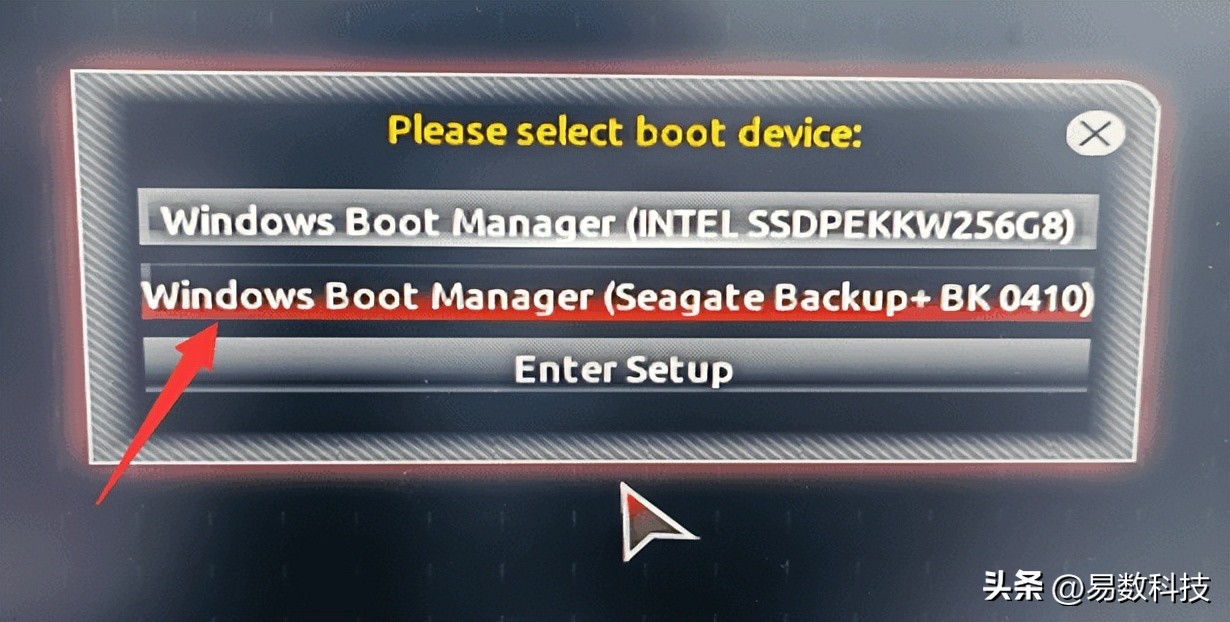
Task: Select Windows Boot Manager (Seagate Backup+ BK 0410)
Action: (618, 294)
